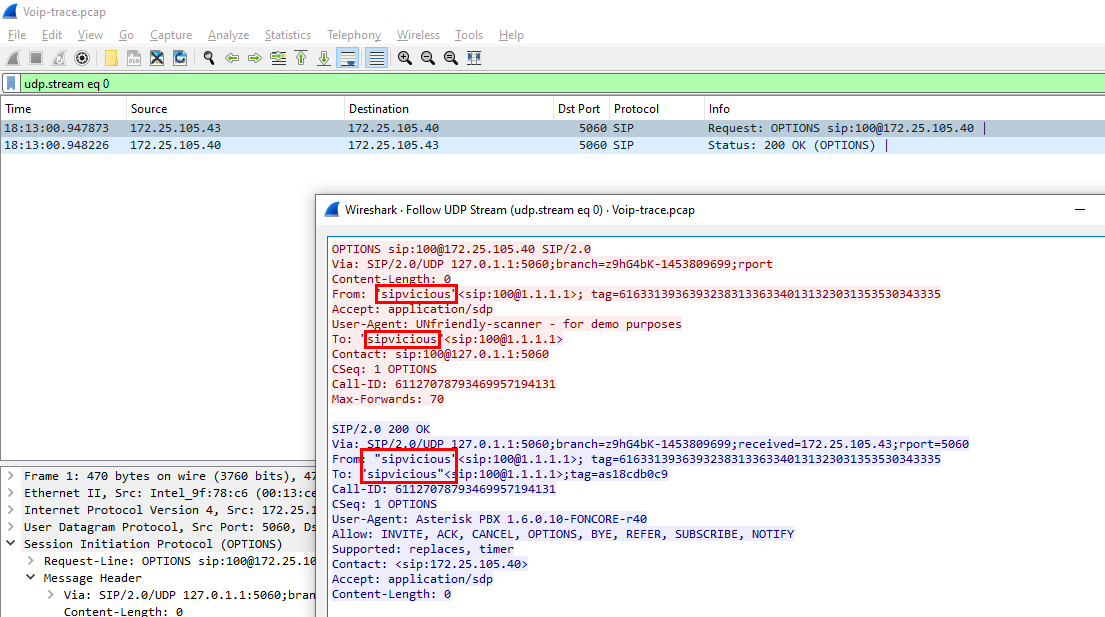
Task: Toggle auto-scroll during live capture
Action: (348, 58)
